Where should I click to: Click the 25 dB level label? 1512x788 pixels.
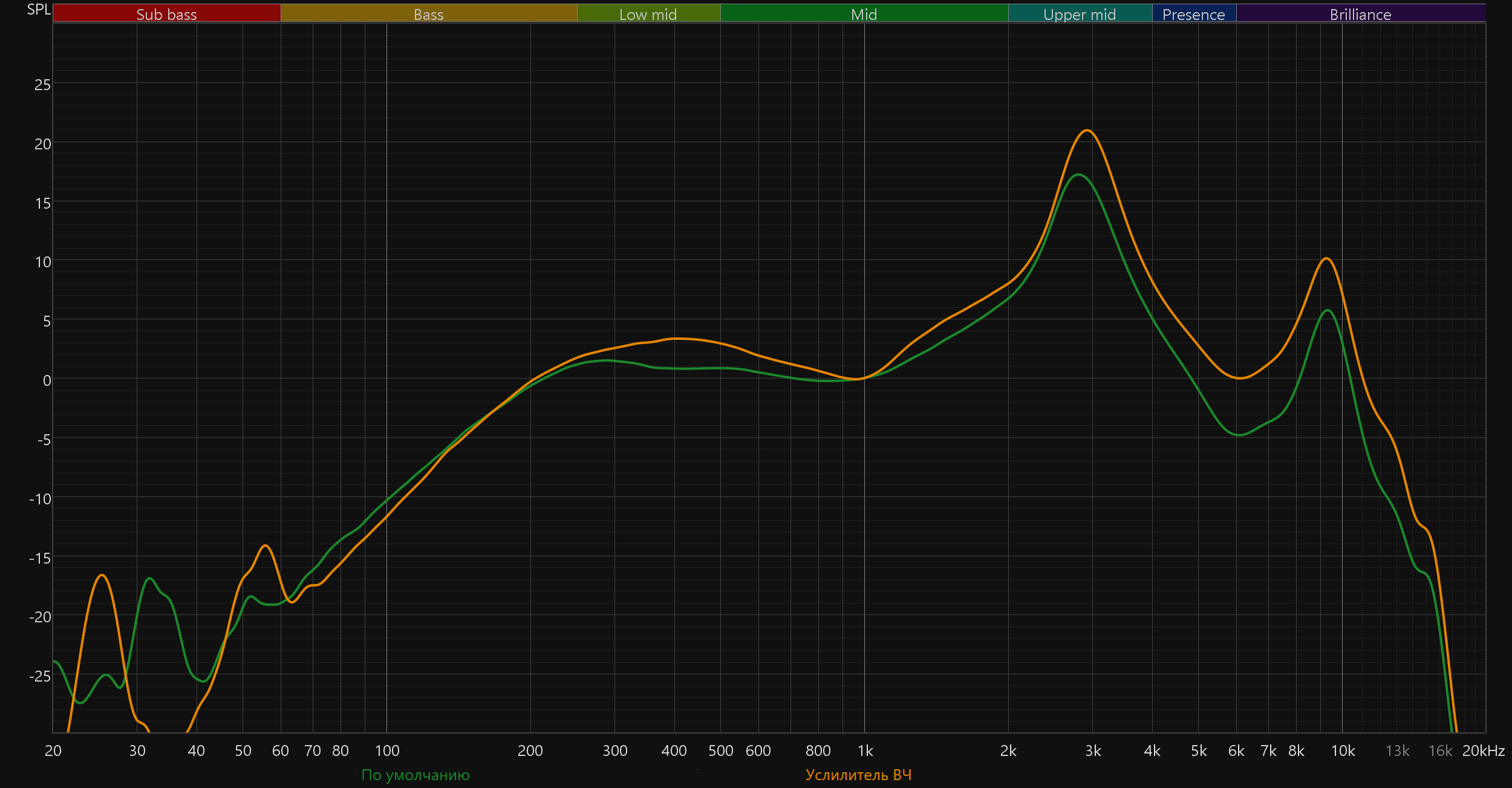42,85
